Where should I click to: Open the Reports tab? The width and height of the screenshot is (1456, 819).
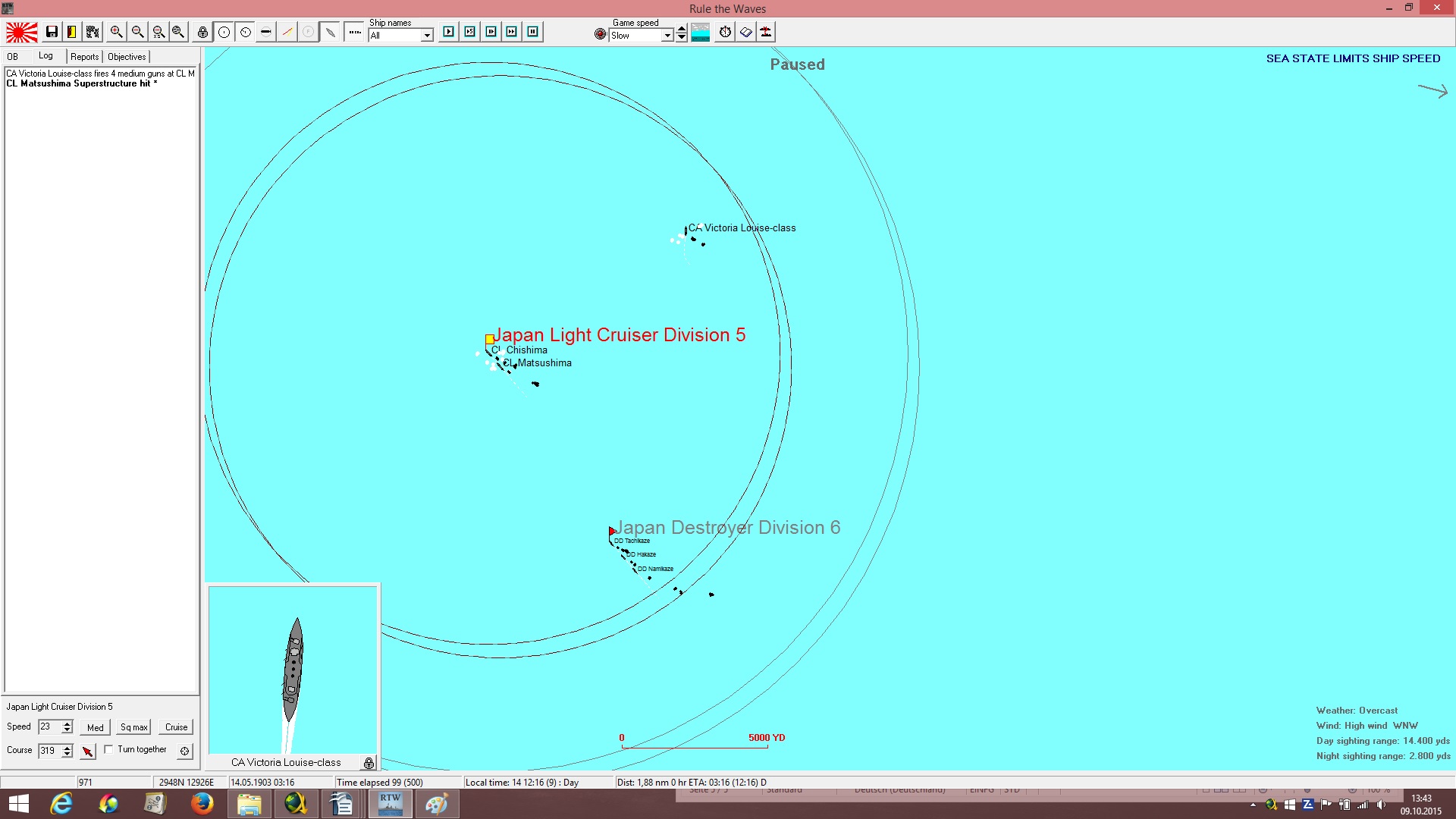tap(85, 57)
